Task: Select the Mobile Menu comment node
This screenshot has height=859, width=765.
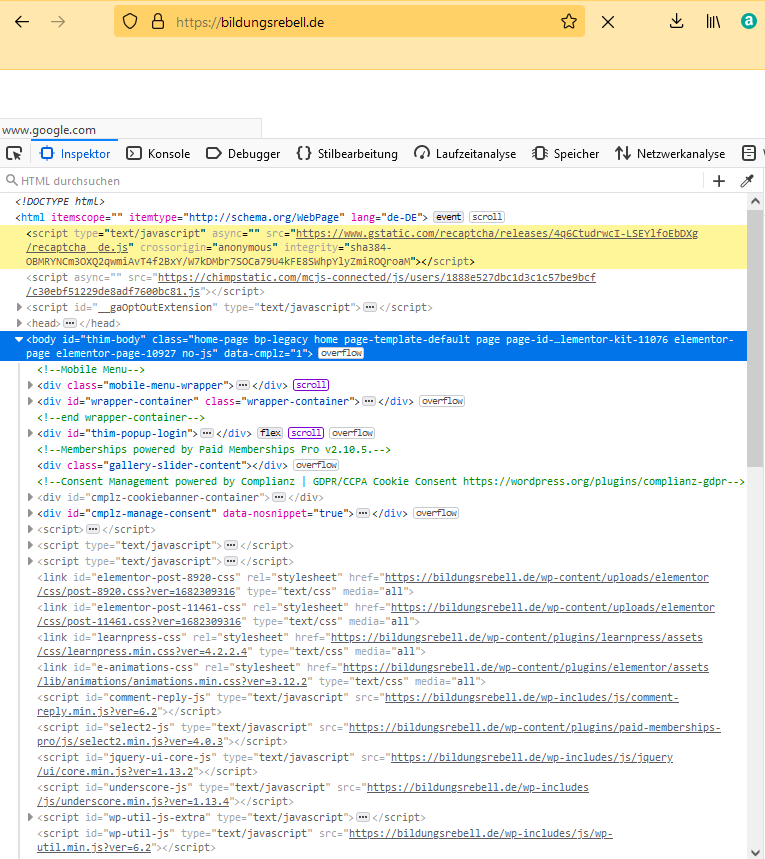Action: 91,369
